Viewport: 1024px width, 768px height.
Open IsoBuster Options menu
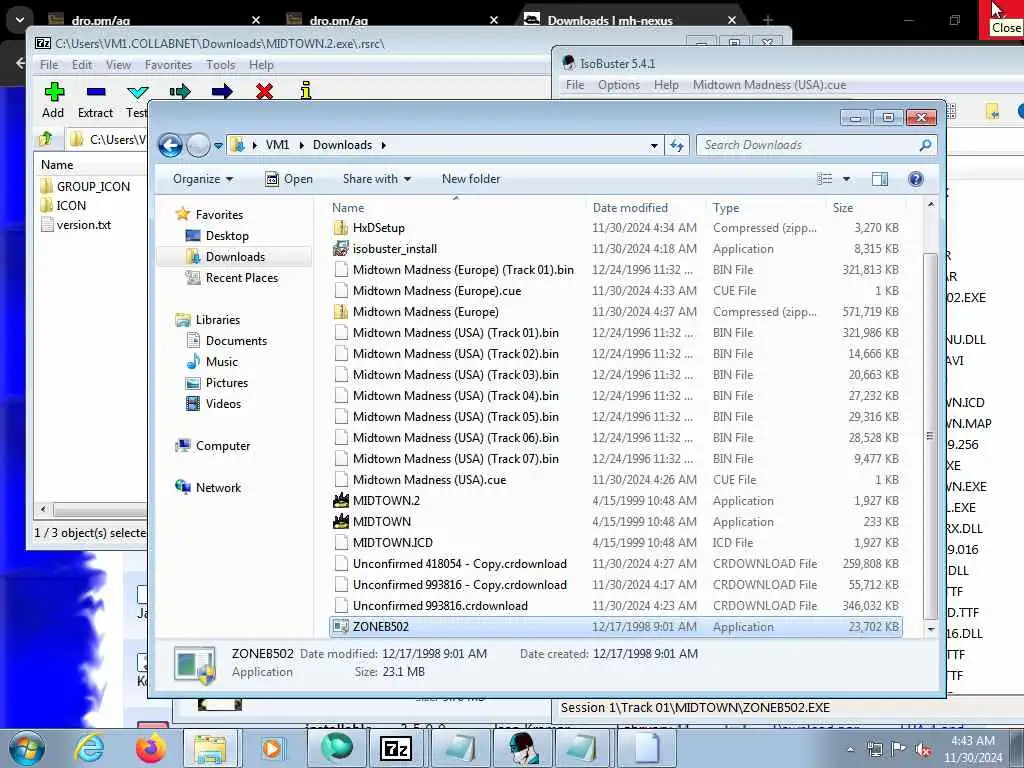618,85
